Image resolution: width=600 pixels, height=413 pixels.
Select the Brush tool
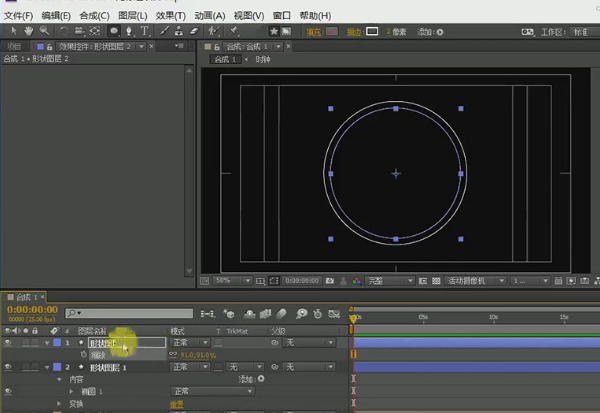[x=164, y=31]
